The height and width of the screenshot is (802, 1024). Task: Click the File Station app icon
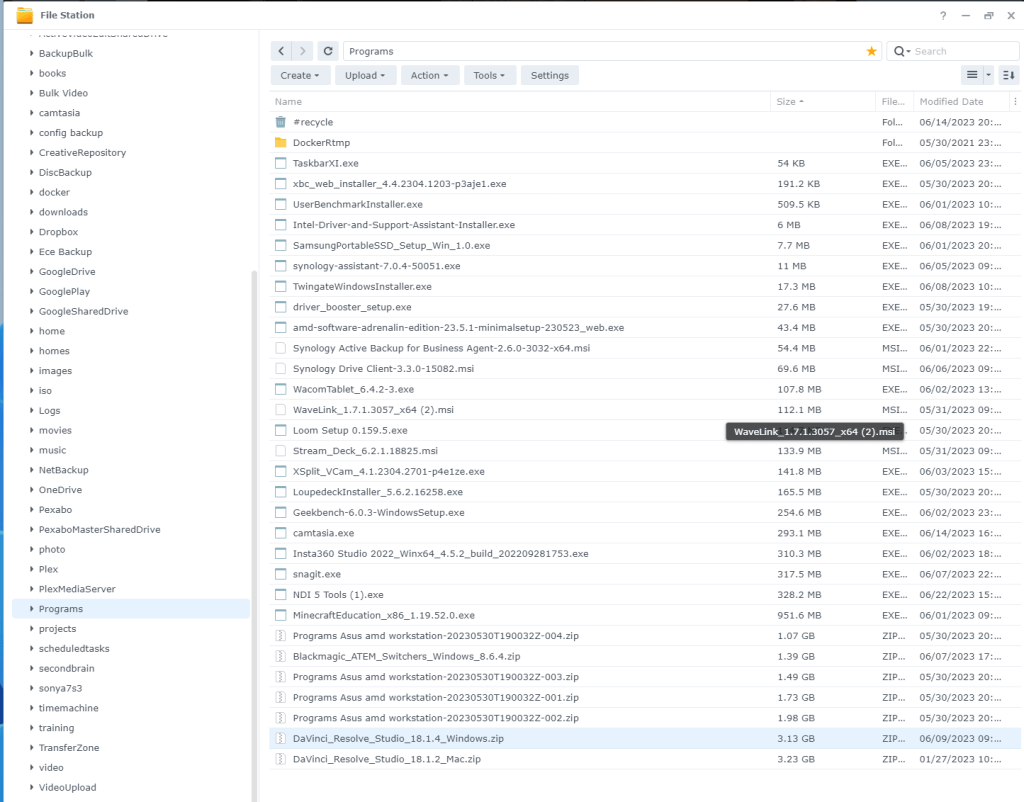pos(25,15)
